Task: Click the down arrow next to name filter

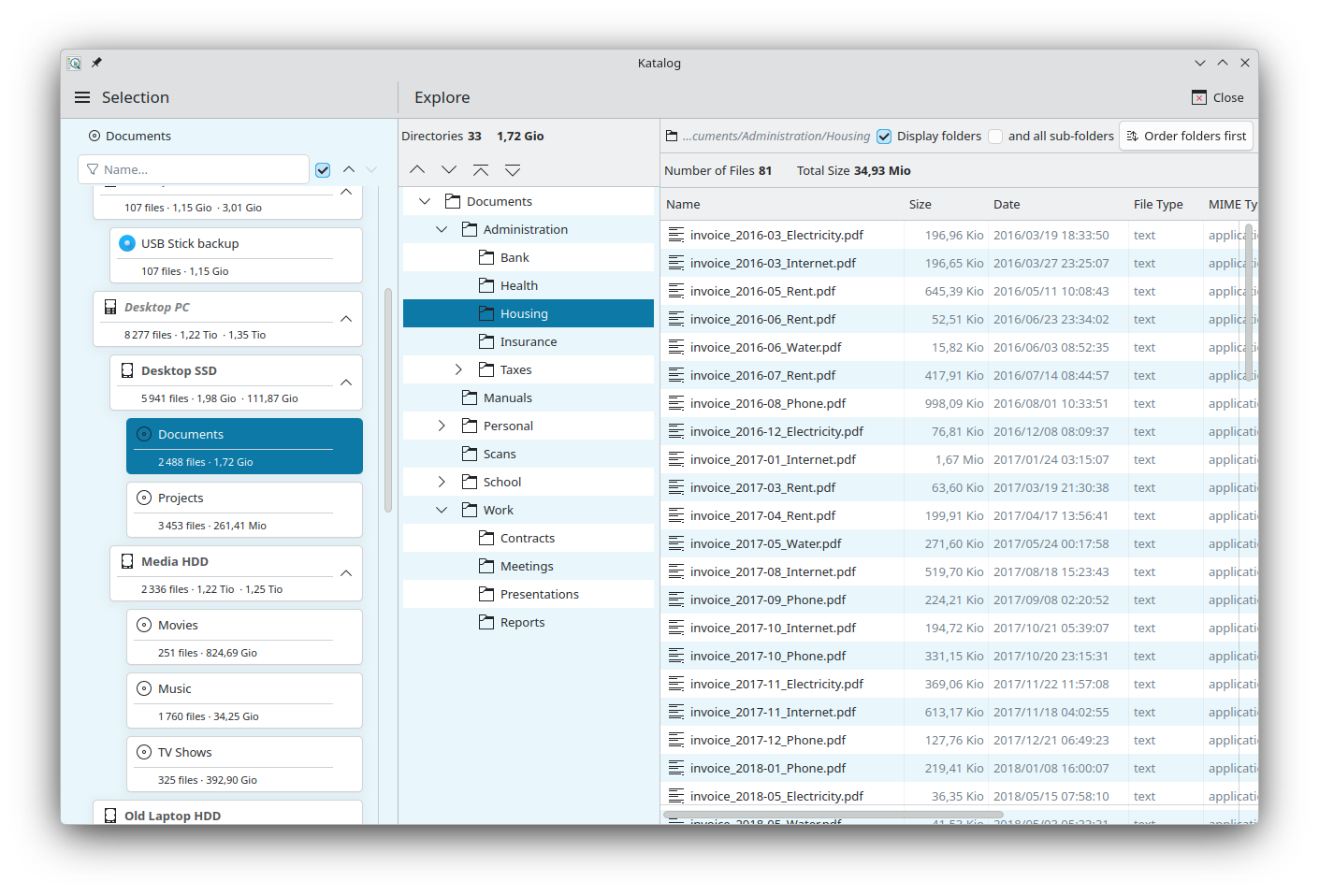Action: pyautogui.click(x=371, y=169)
